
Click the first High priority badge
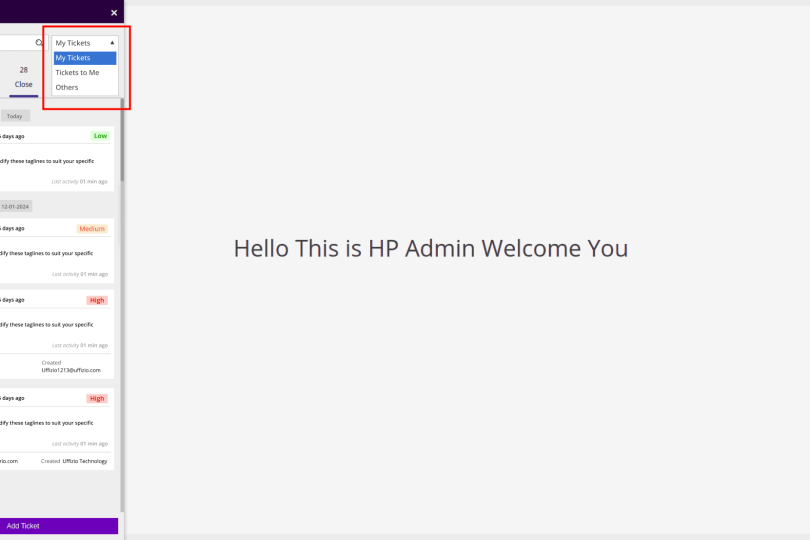click(97, 300)
